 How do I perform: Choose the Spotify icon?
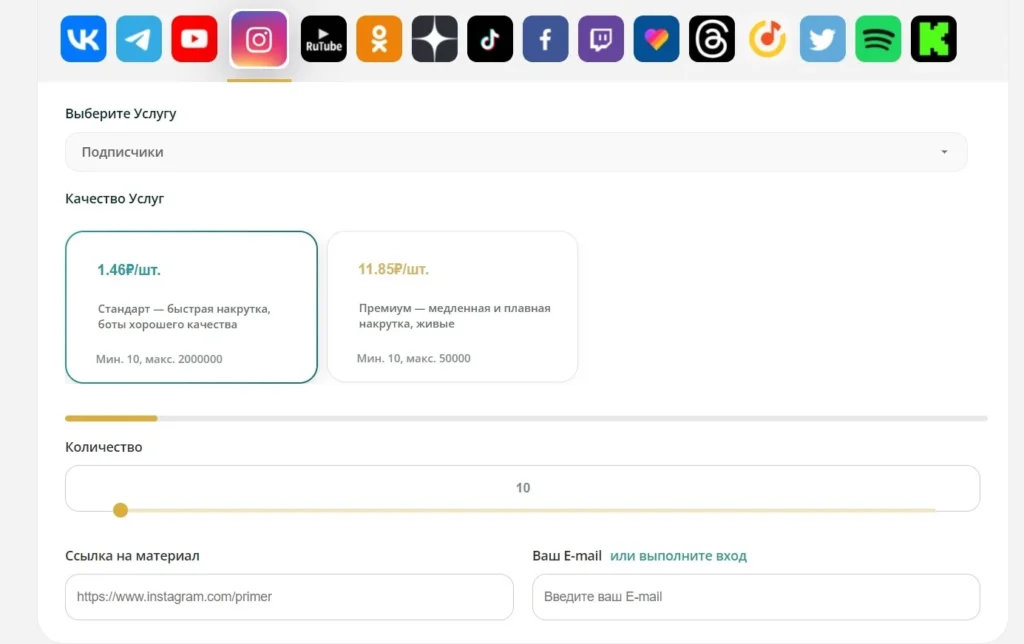pyautogui.click(x=878, y=39)
